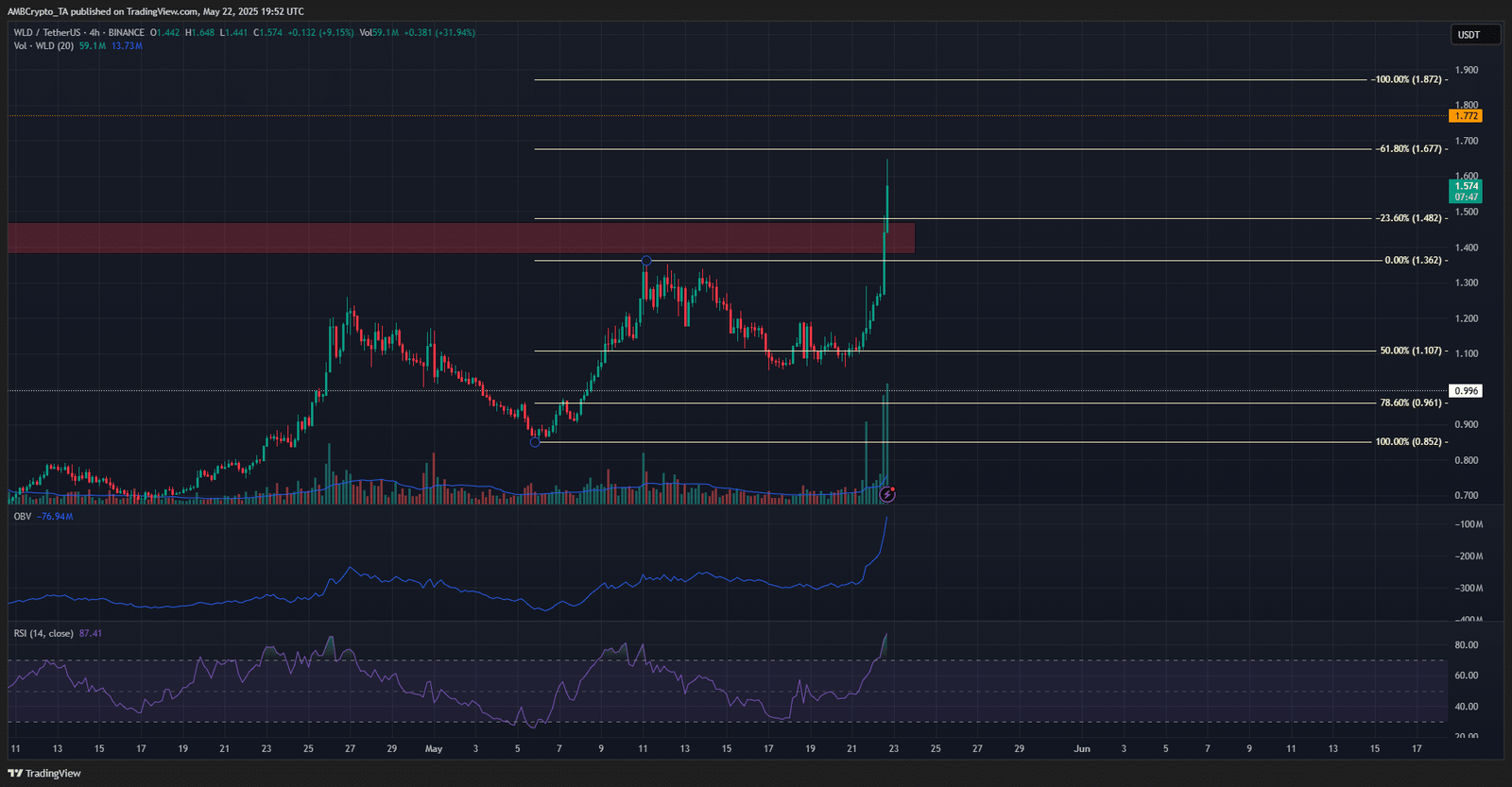Click the 100.00% (1.872) Fibonacci extension label
The image size is (1512, 787).
click(1408, 80)
